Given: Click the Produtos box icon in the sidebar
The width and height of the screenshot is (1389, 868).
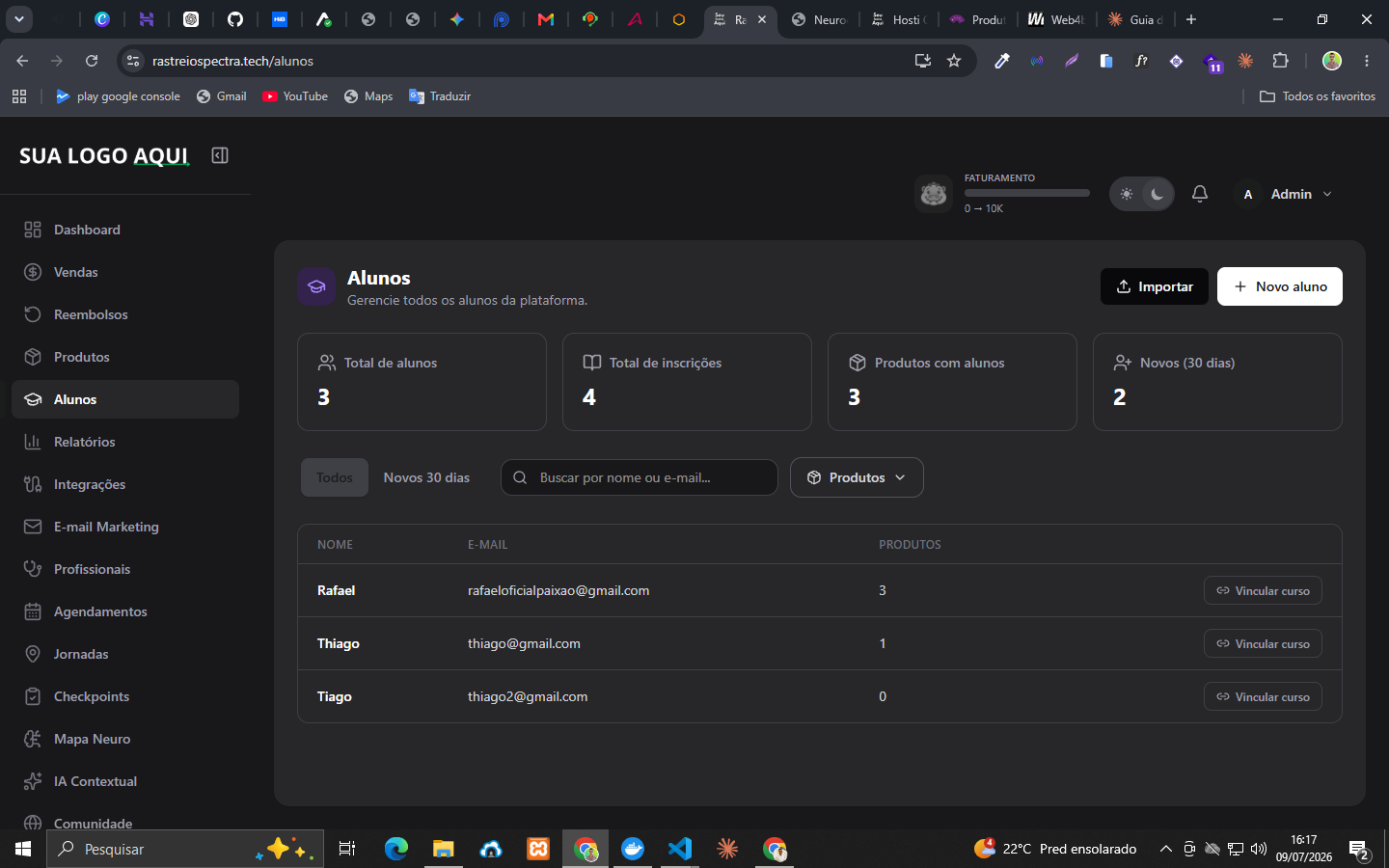Looking at the screenshot, I should (33, 357).
